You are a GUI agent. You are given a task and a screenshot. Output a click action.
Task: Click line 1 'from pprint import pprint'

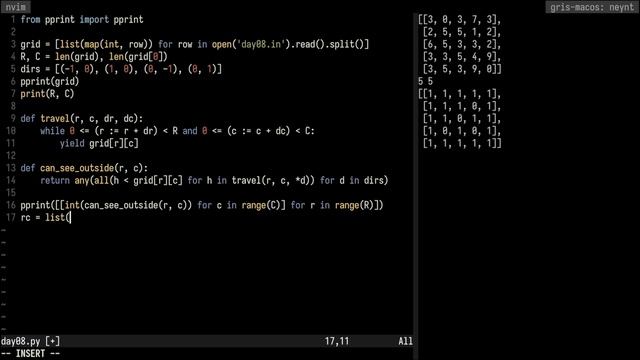[x=82, y=20]
